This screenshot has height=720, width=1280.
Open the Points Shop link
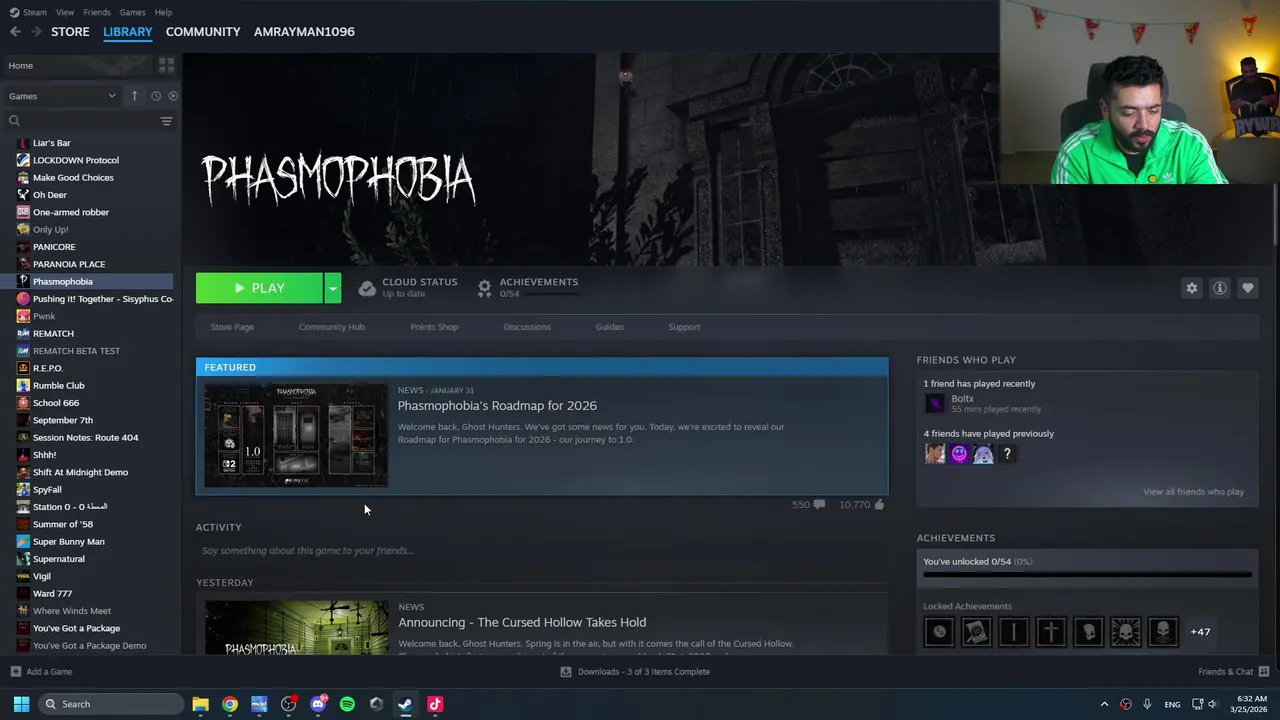(x=434, y=327)
